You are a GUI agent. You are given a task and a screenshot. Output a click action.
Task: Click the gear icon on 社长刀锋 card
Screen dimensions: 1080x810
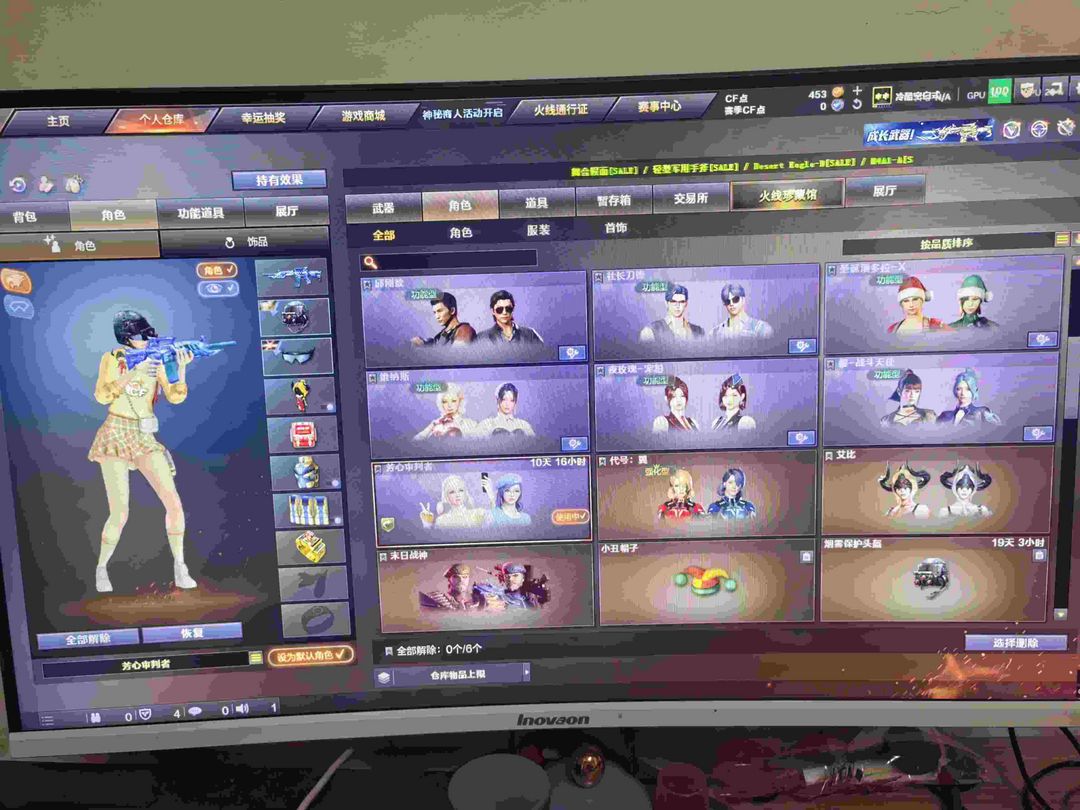coord(801,346)
